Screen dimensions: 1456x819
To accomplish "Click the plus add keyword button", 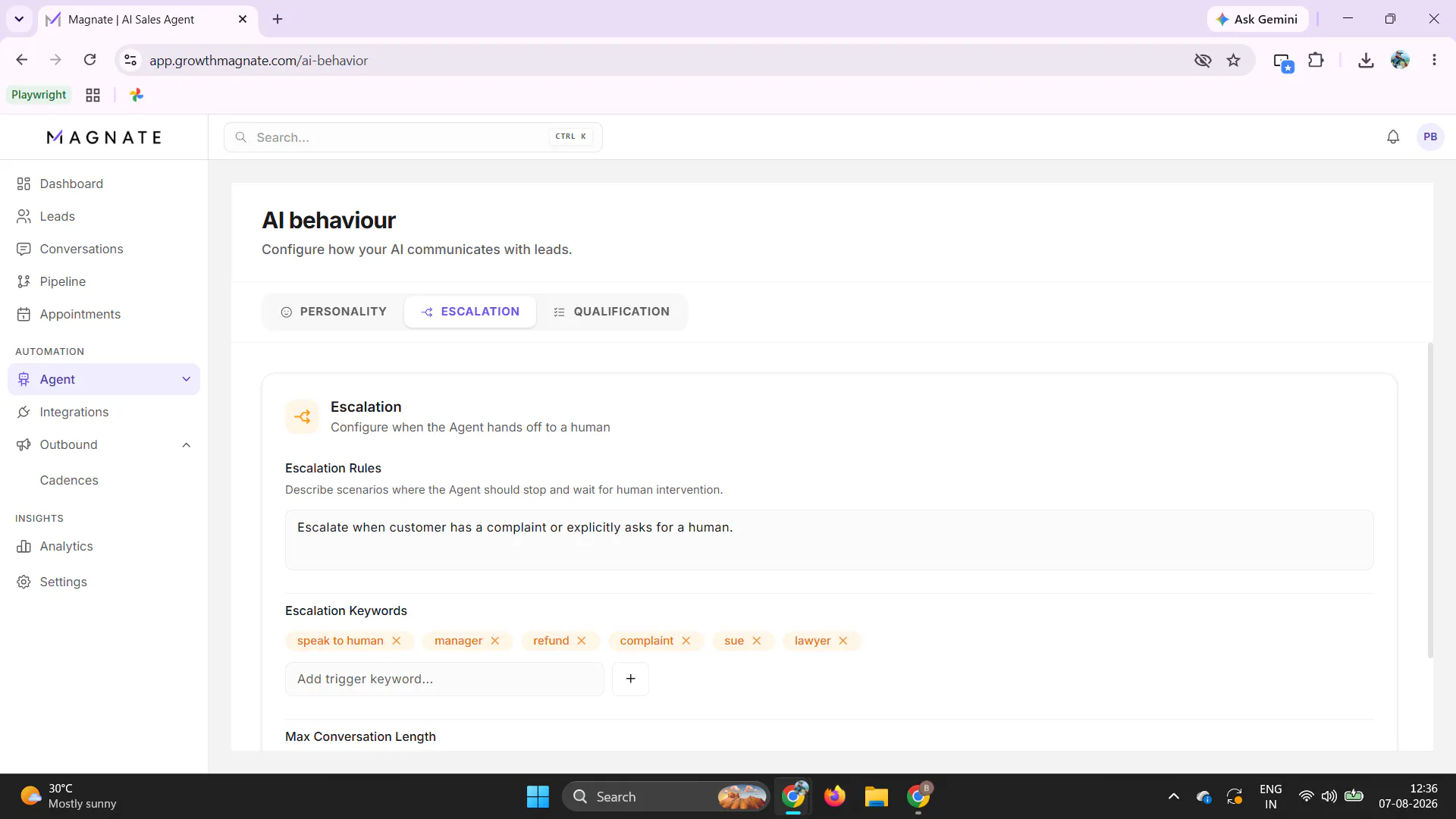I will (x=631, y=679).
